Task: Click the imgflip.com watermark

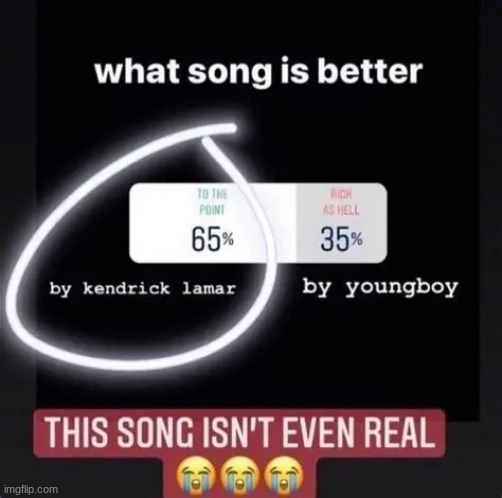Action: (33, 490)
